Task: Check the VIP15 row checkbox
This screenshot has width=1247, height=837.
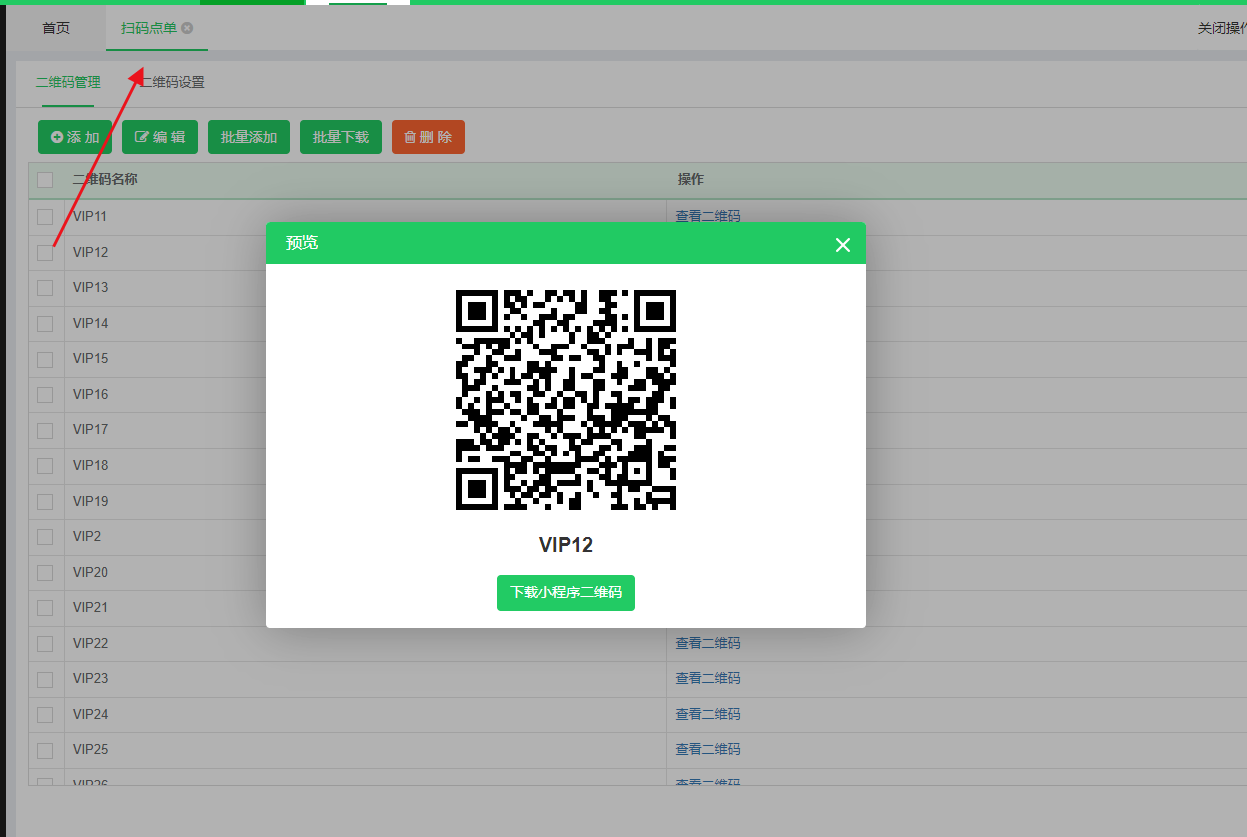Action: tap(45, 359)
